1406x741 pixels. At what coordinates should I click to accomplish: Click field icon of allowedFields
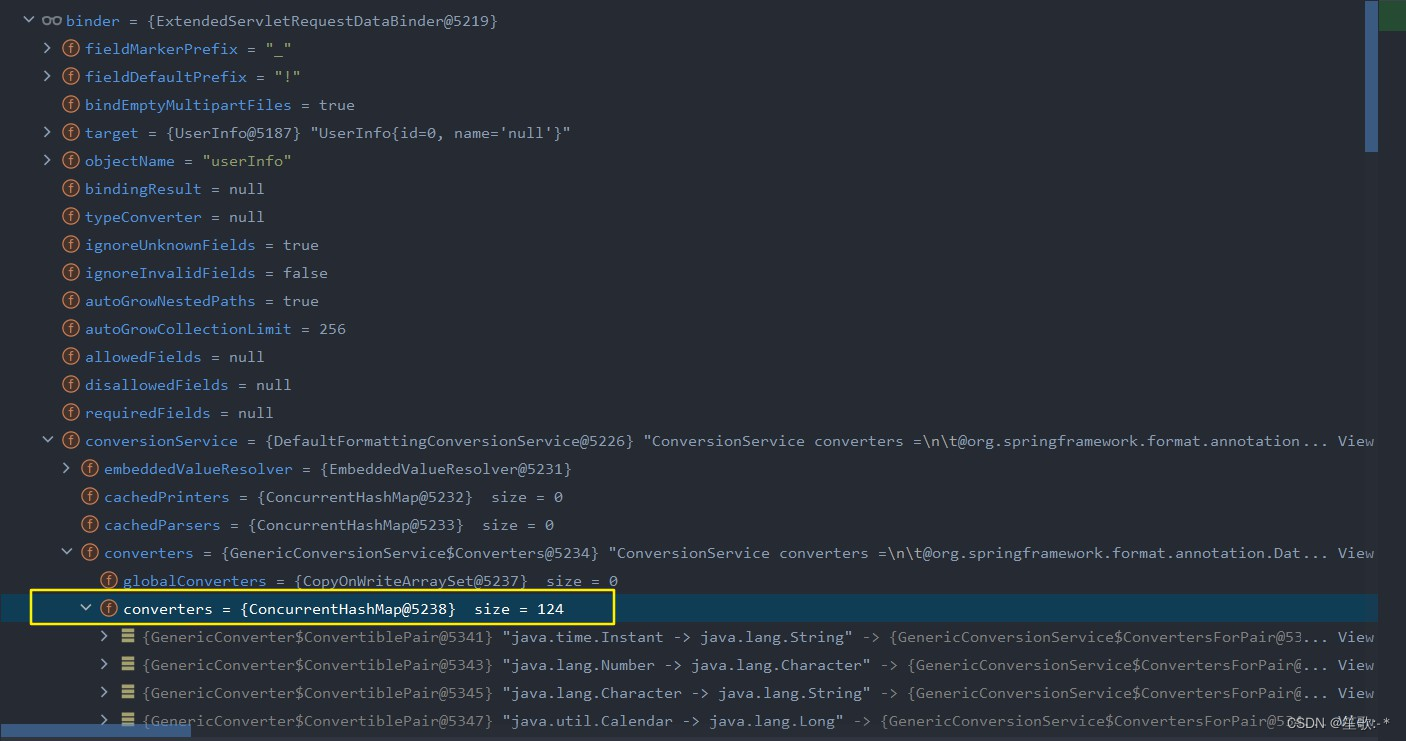click(70, 356)
